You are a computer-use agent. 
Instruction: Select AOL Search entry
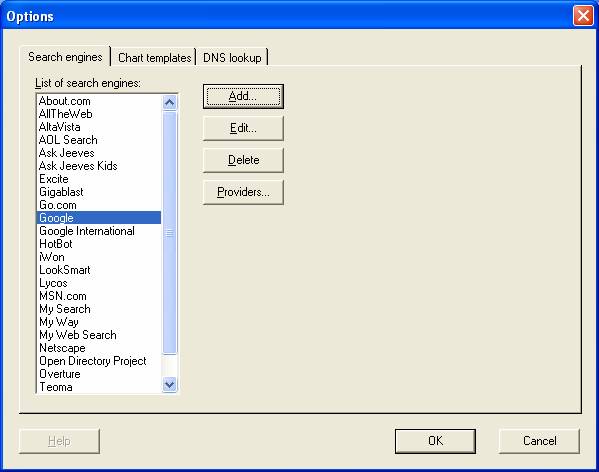click(99, 140)
